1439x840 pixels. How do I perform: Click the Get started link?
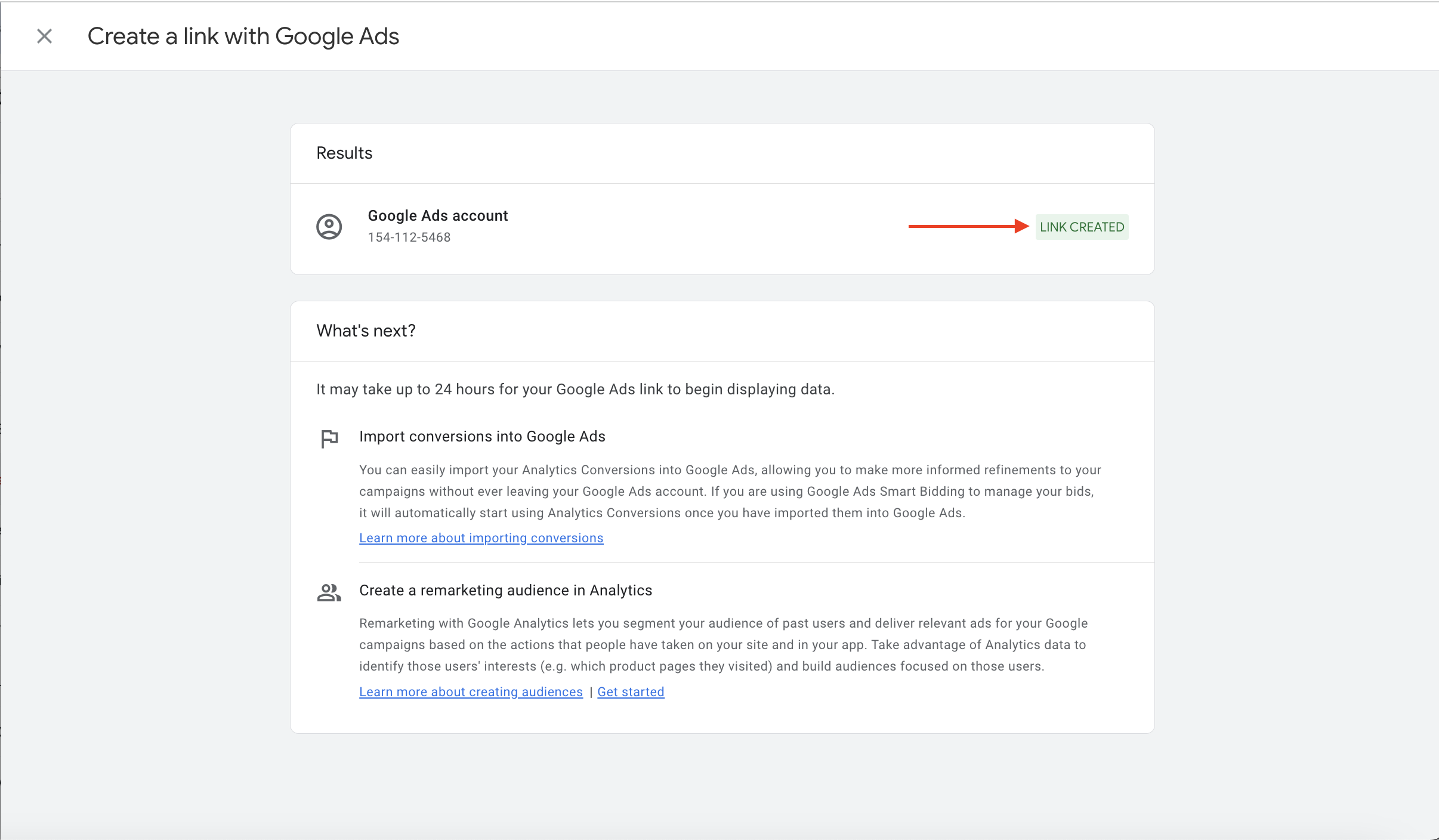tap(631, 692)
